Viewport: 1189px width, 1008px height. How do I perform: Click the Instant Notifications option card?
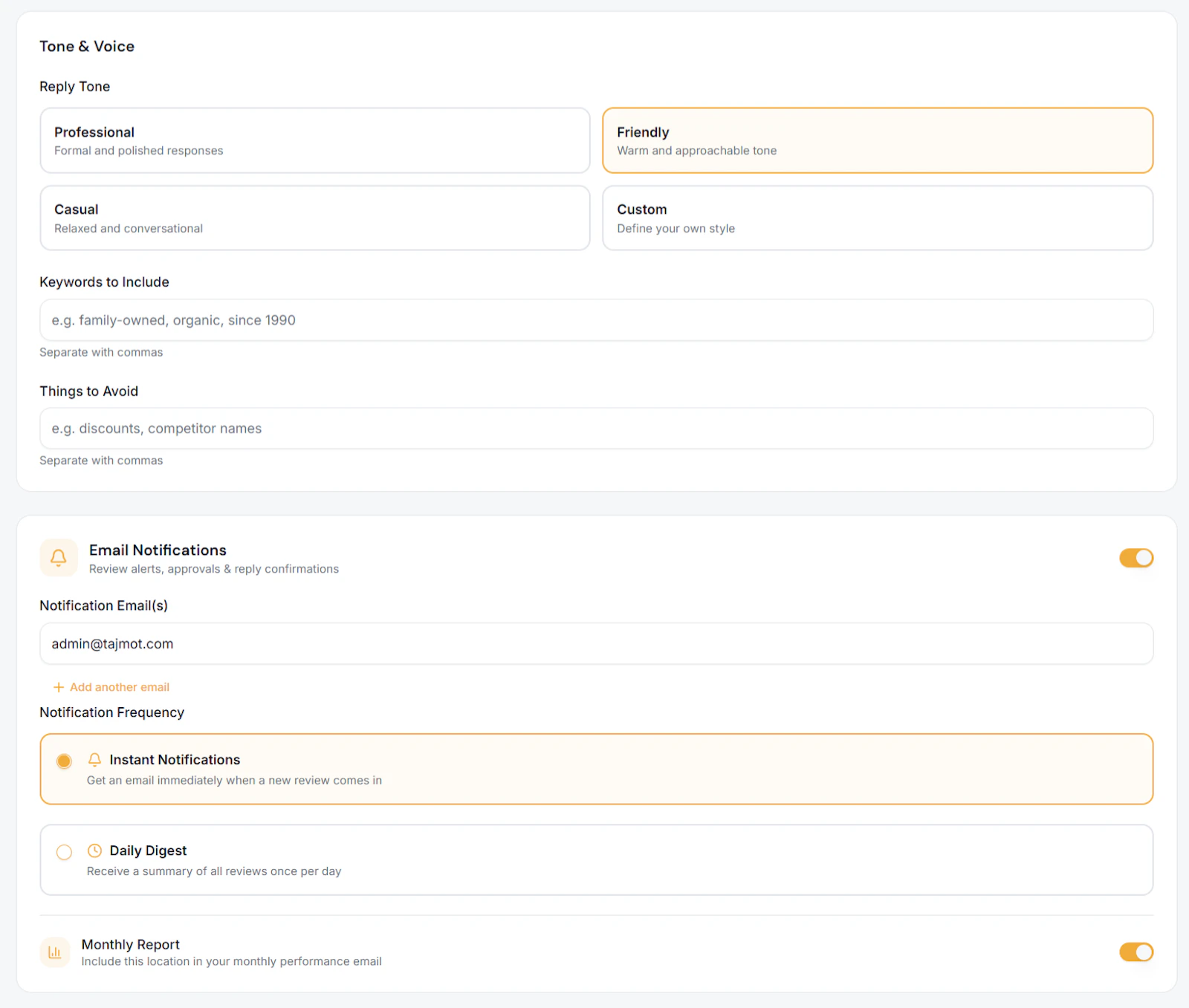(594, 769)
